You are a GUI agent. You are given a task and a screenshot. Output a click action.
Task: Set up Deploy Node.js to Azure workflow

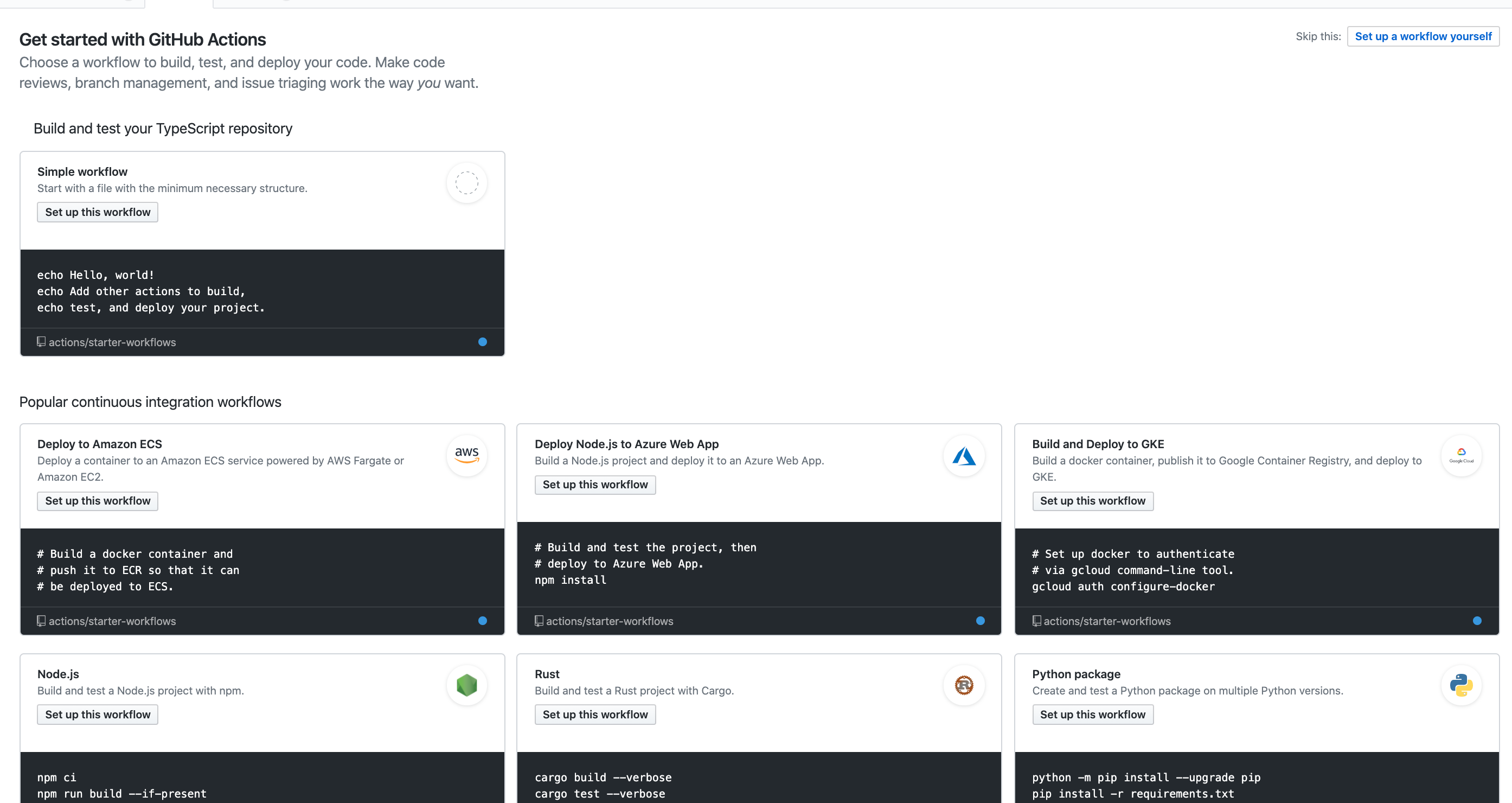(595, 485)
